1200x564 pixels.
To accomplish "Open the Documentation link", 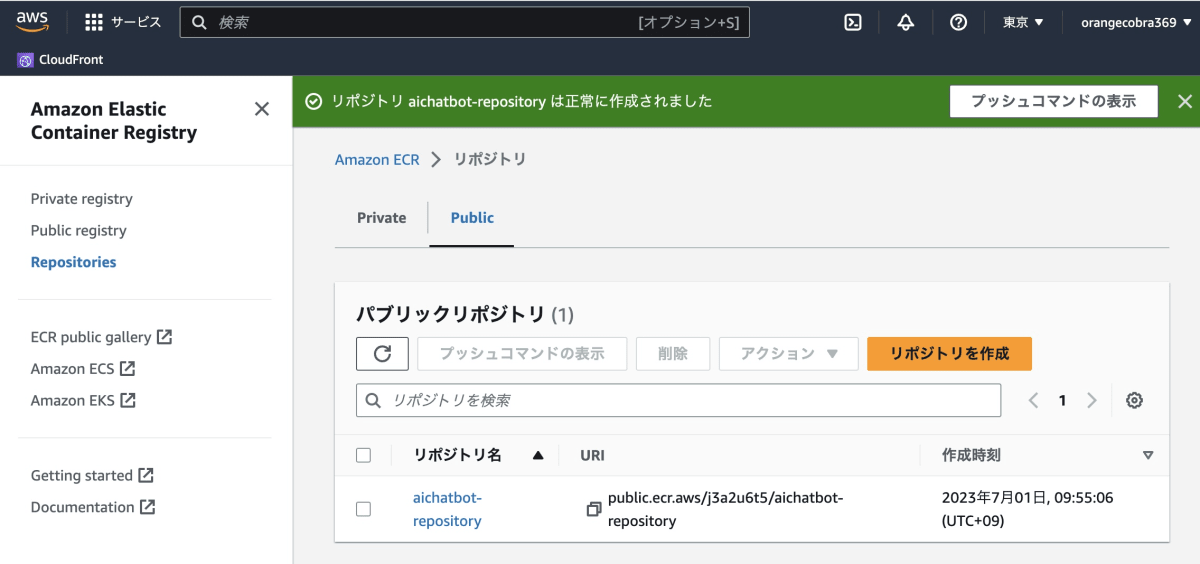I will tap(82, 507).
